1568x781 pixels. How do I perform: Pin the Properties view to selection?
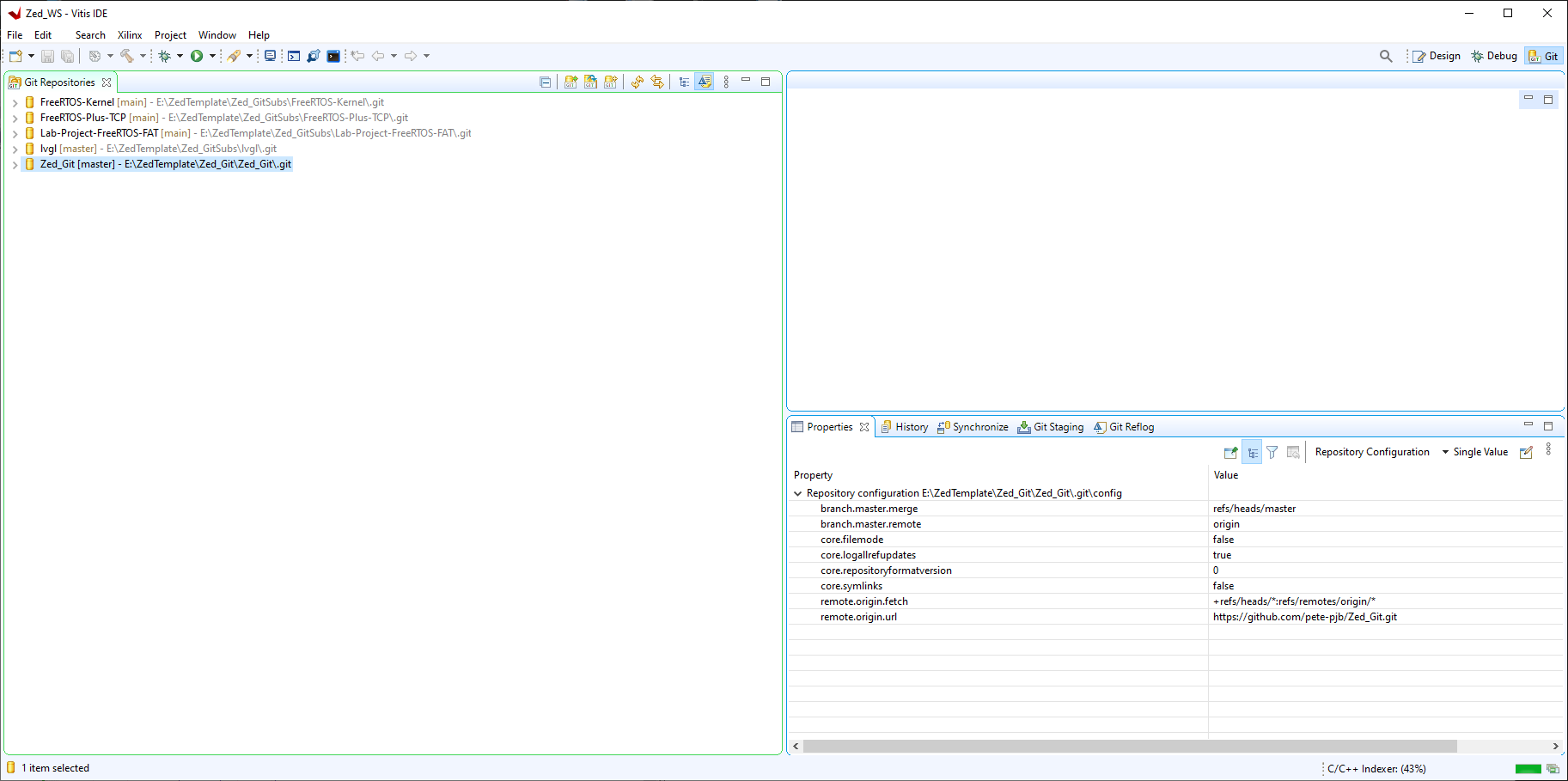click(x=1231, y=452)
